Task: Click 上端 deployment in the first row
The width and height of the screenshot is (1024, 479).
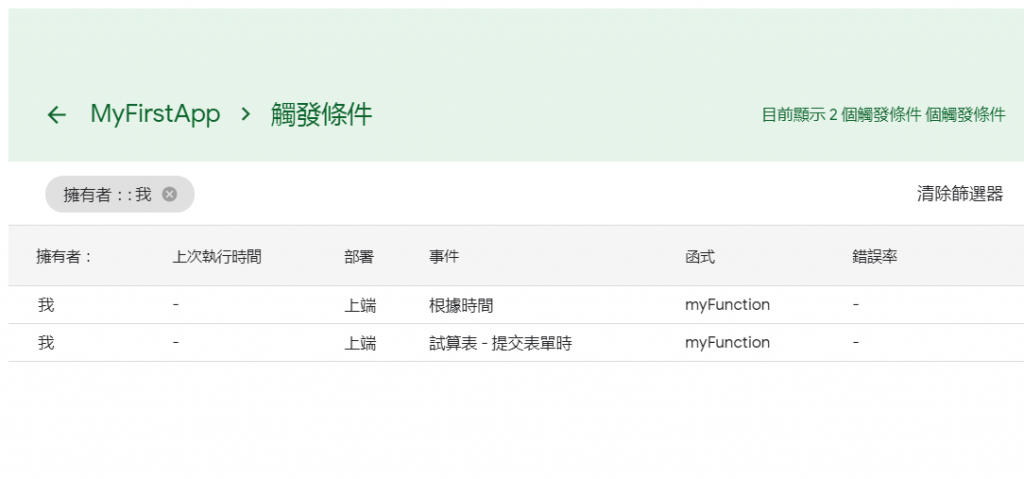Action: tap(360, 305)
